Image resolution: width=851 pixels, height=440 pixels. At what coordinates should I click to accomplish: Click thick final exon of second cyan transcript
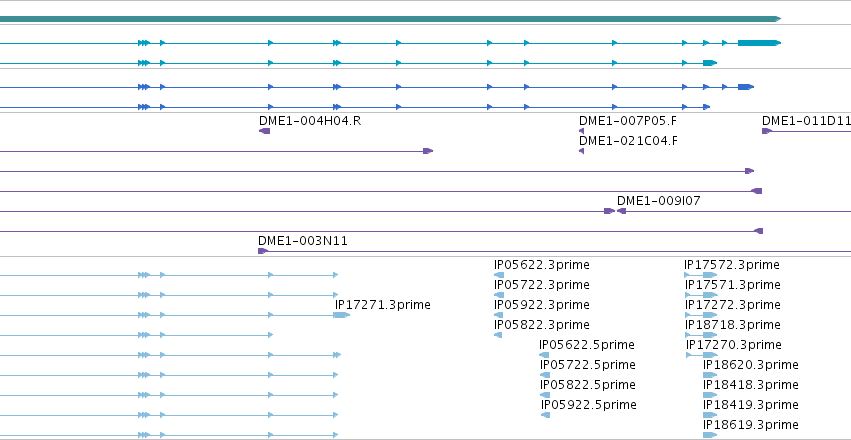pyautogui.click(x=710, y=63)
